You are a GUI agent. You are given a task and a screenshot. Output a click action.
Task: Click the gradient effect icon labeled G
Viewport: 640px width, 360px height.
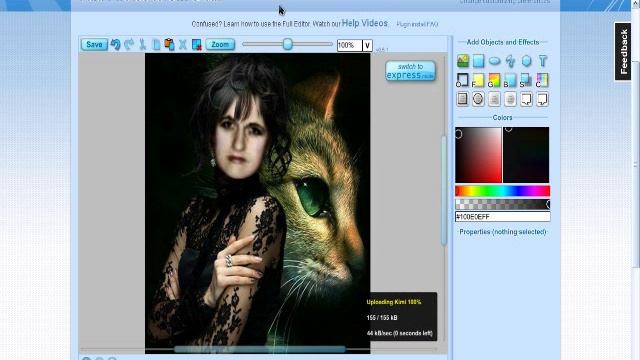pyautogui.click(x=494, y=80)
